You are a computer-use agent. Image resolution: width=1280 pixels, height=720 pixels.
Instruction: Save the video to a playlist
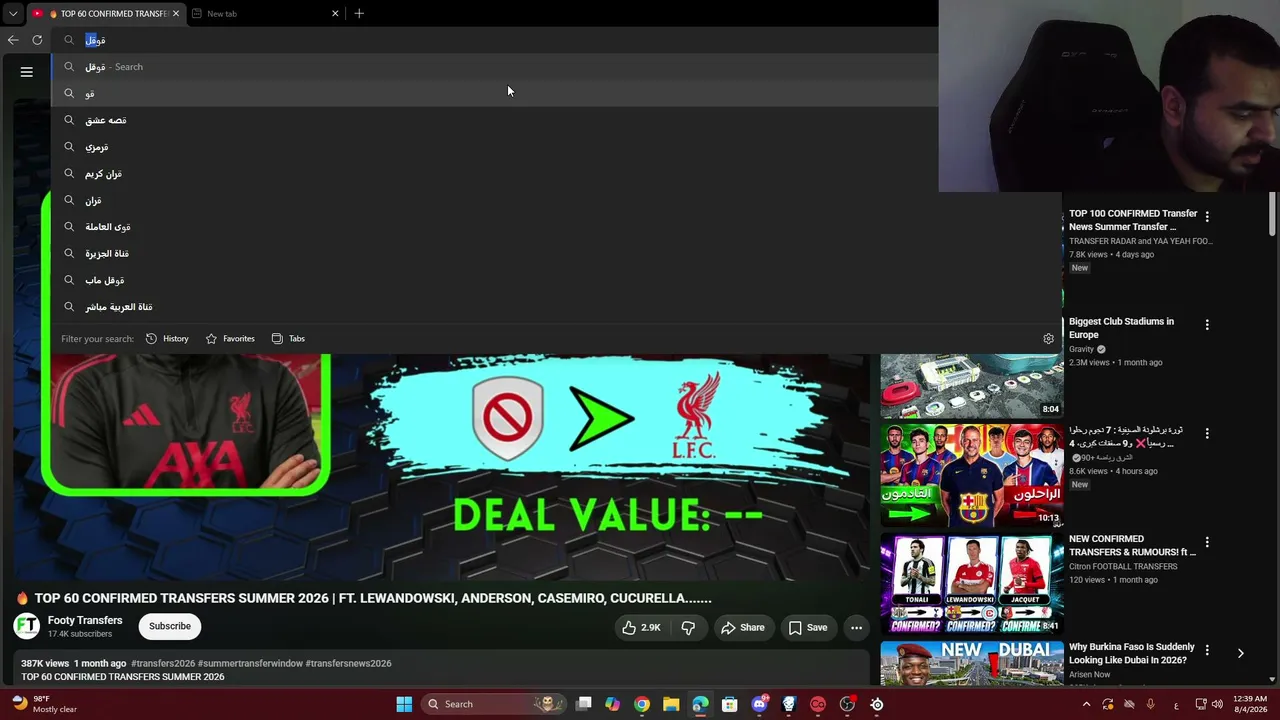[808, 628]
